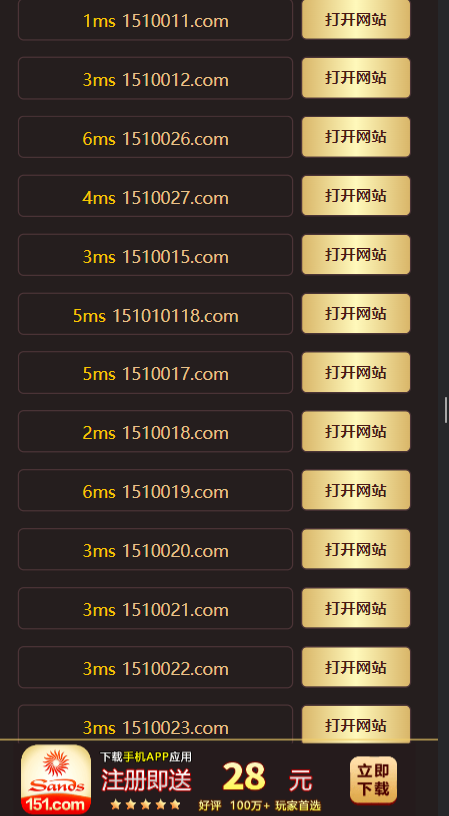Viewport: 449px width, 816px height.
Task: Click the Sands 151.com app logo
Action: [56, 779]
